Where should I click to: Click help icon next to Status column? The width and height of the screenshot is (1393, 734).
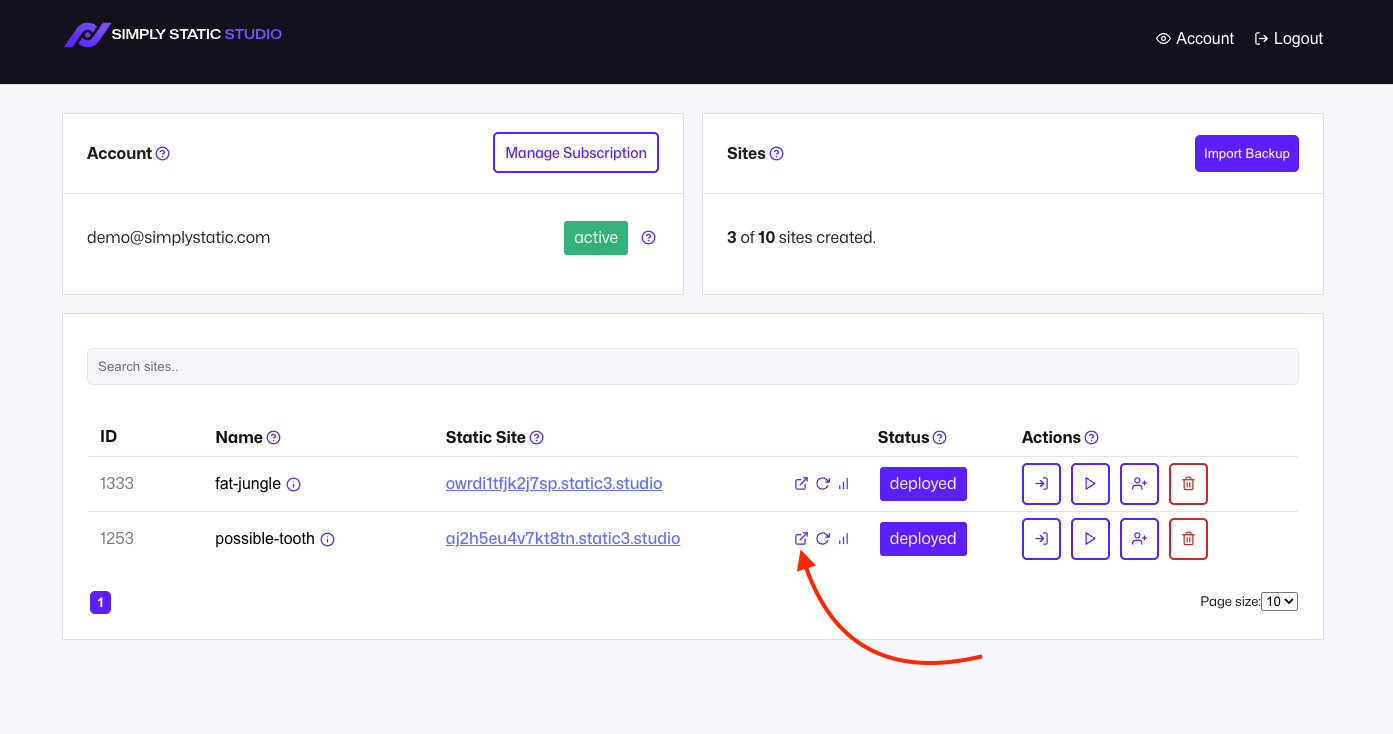point(940,438)
